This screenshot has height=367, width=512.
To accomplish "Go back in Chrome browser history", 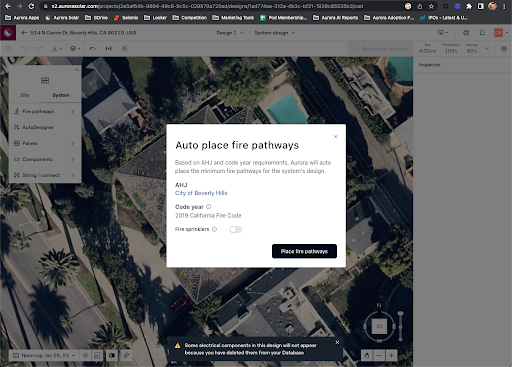I will (x=7, y=6).
